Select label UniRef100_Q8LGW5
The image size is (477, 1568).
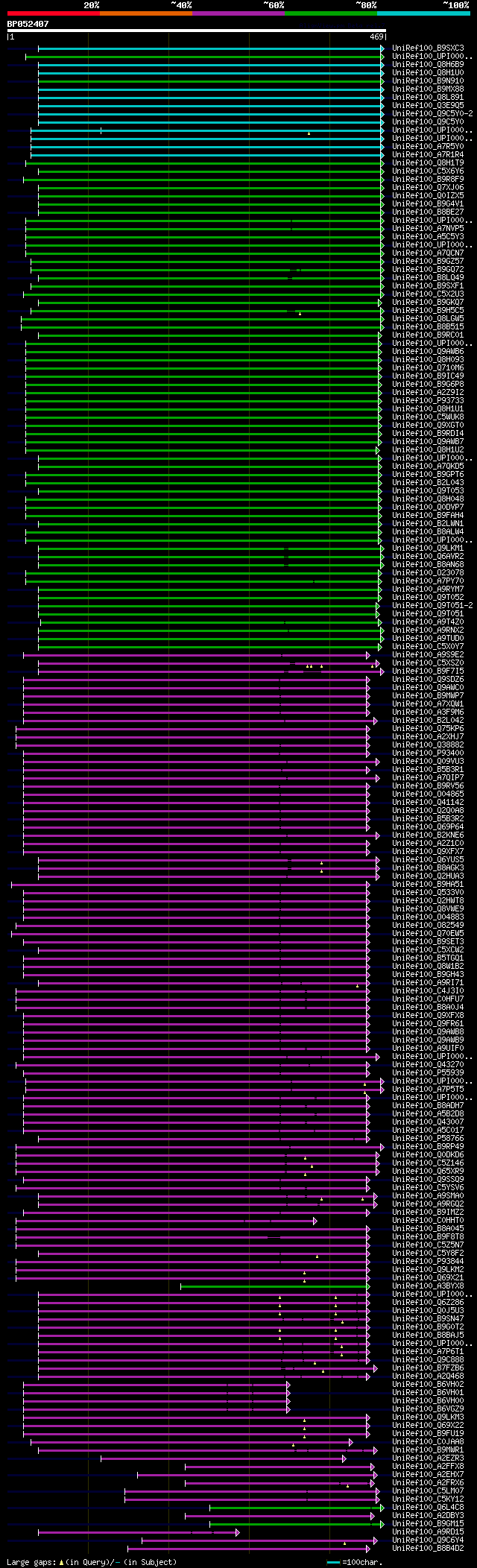tap(428, 319)
